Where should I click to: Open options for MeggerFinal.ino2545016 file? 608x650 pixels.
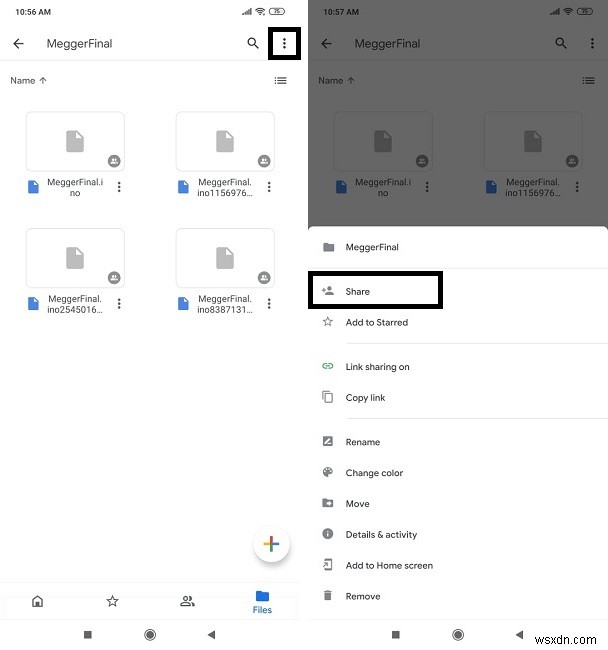(x=119, y=304)
